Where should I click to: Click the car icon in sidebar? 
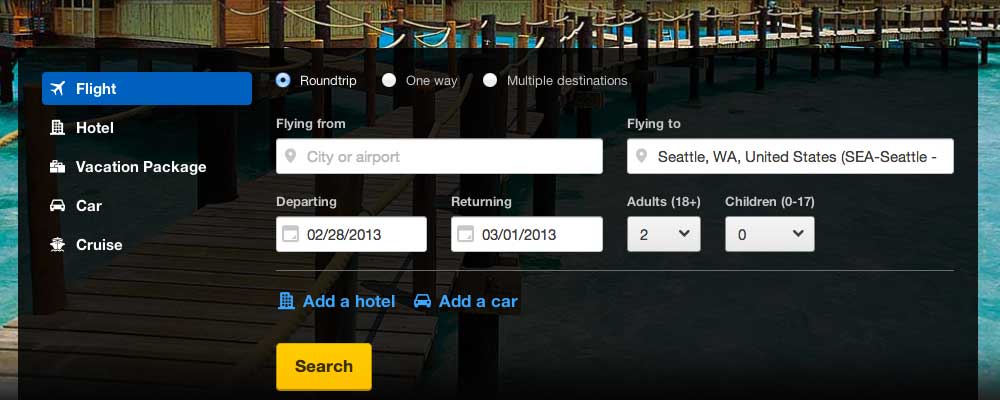pyautogui.click(x=57, y=206)
